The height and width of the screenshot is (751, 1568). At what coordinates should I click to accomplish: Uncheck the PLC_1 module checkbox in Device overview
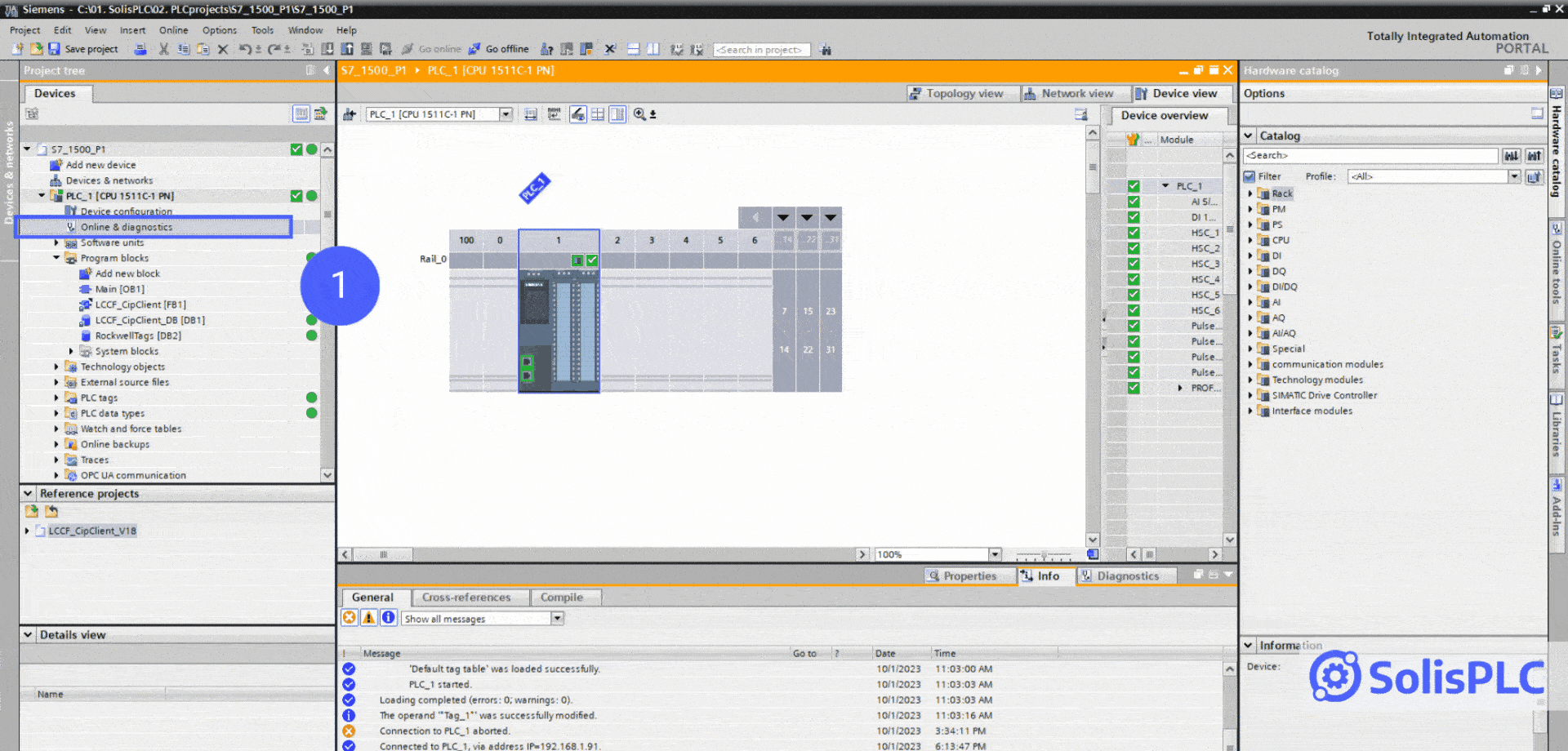pyautogui.click(x=1134, y=185)
